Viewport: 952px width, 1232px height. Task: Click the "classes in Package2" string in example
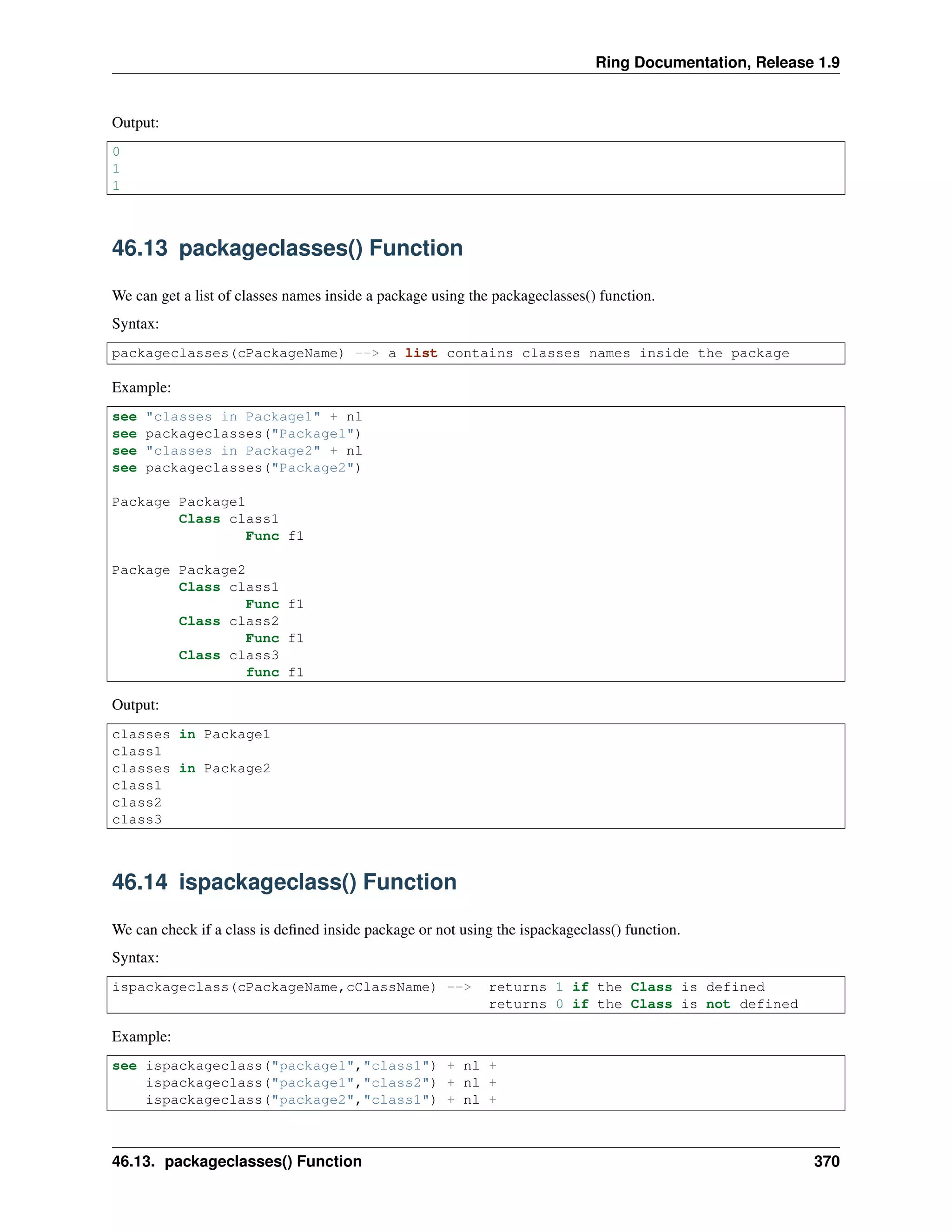click(233, 450)
